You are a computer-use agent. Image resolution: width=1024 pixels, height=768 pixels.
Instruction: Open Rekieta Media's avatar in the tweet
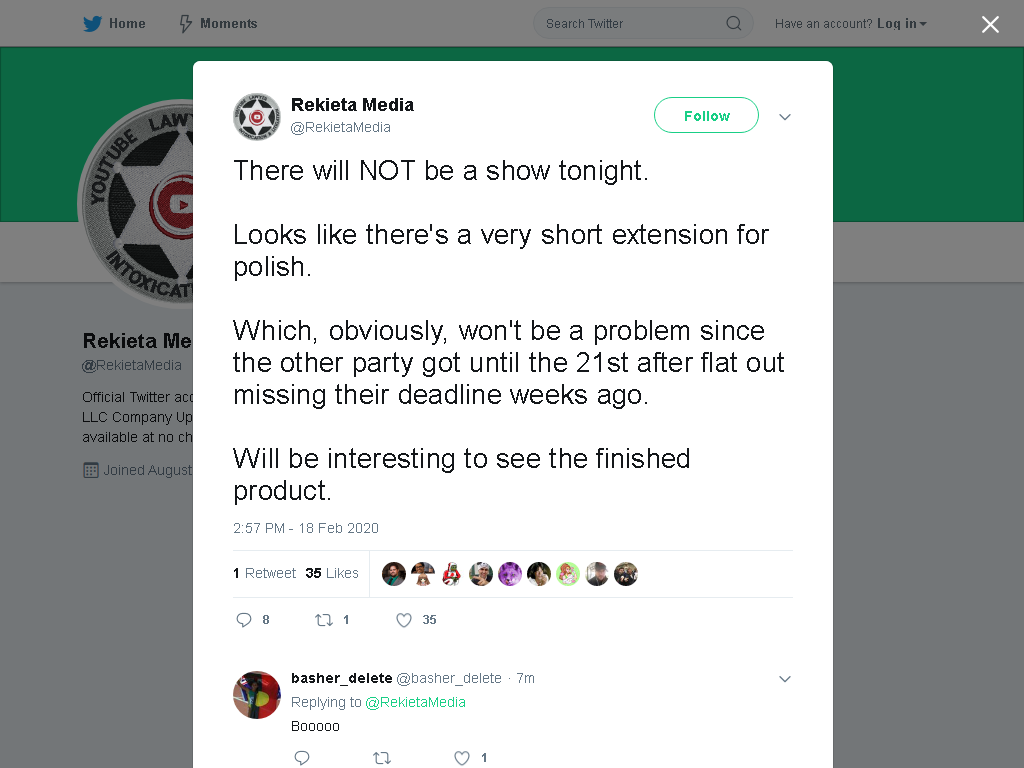point(257,117)
